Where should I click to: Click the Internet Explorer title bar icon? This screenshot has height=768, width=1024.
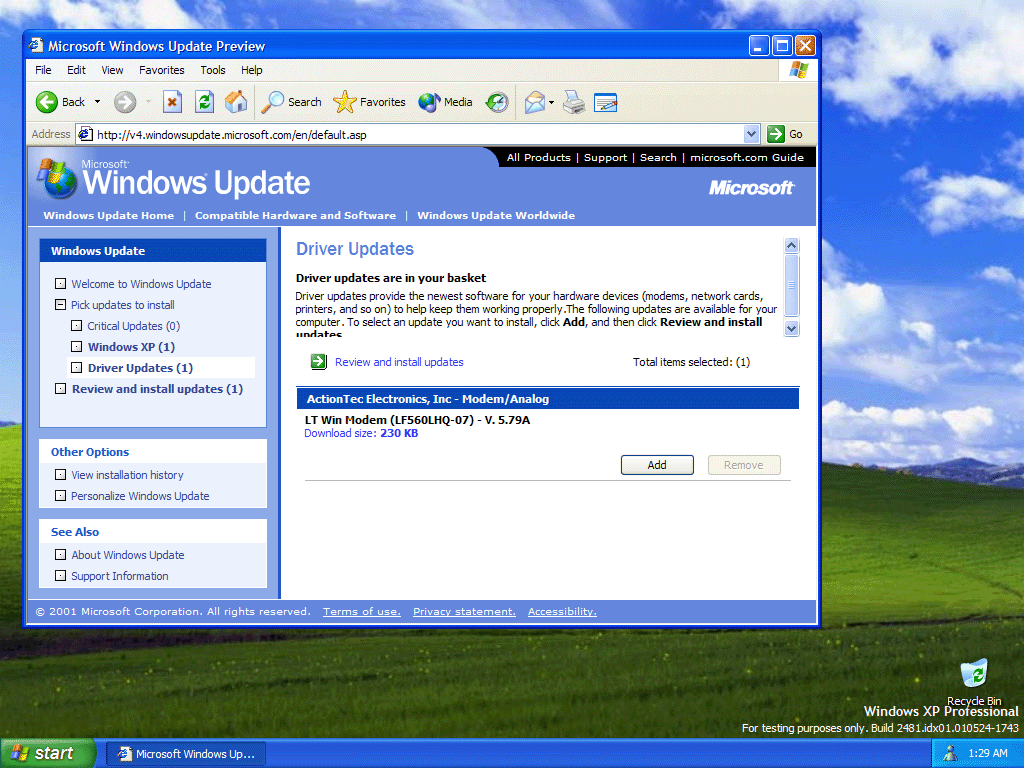pos(36,45)
